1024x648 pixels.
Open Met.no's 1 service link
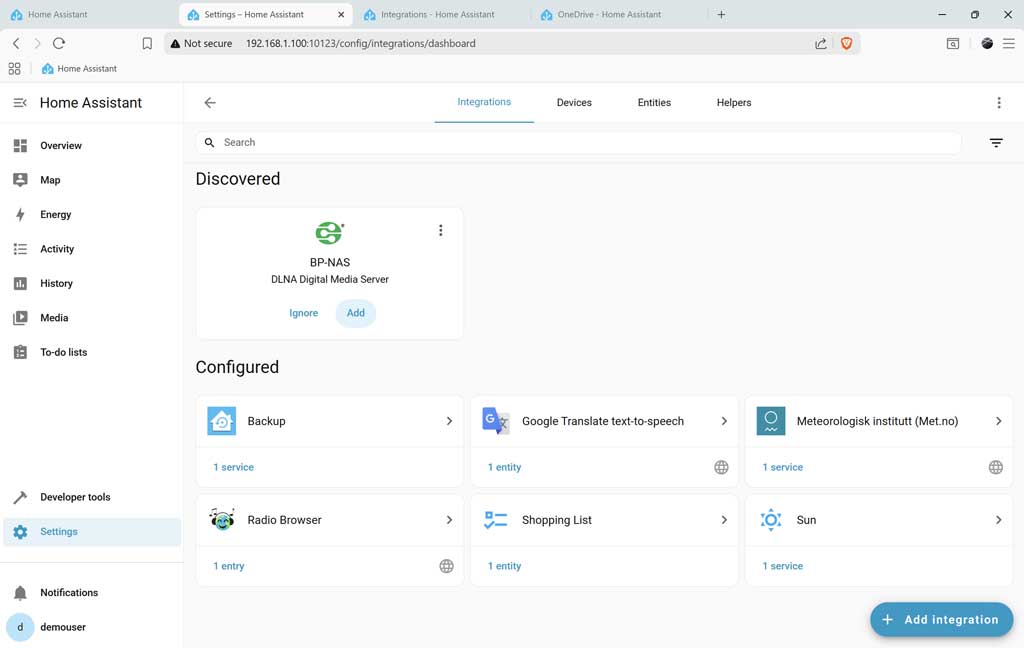click(782, 467)
